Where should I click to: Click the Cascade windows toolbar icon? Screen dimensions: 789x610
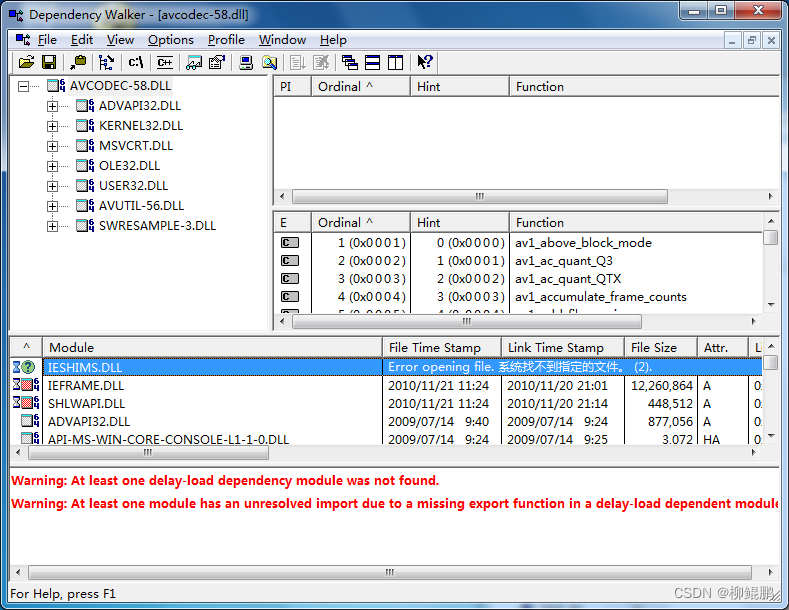349,62
